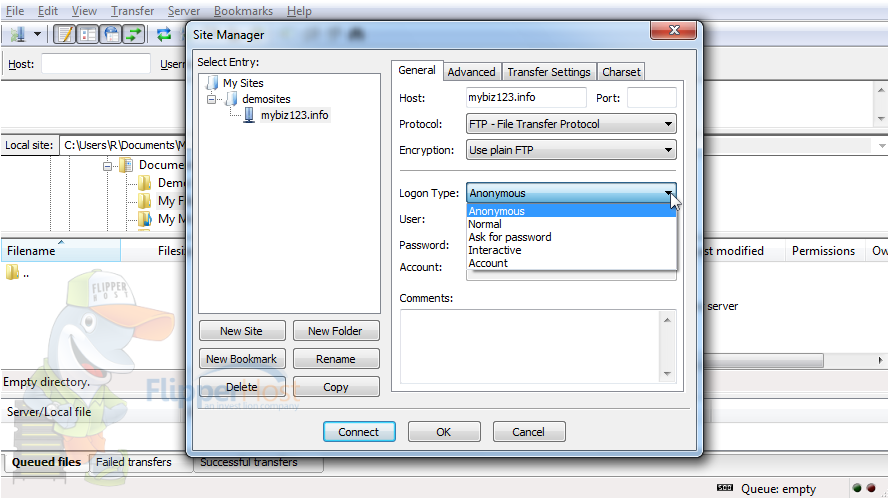The image size is (889, 500).
Task: Open the Encryption dropdown
Action: (571, 150)
